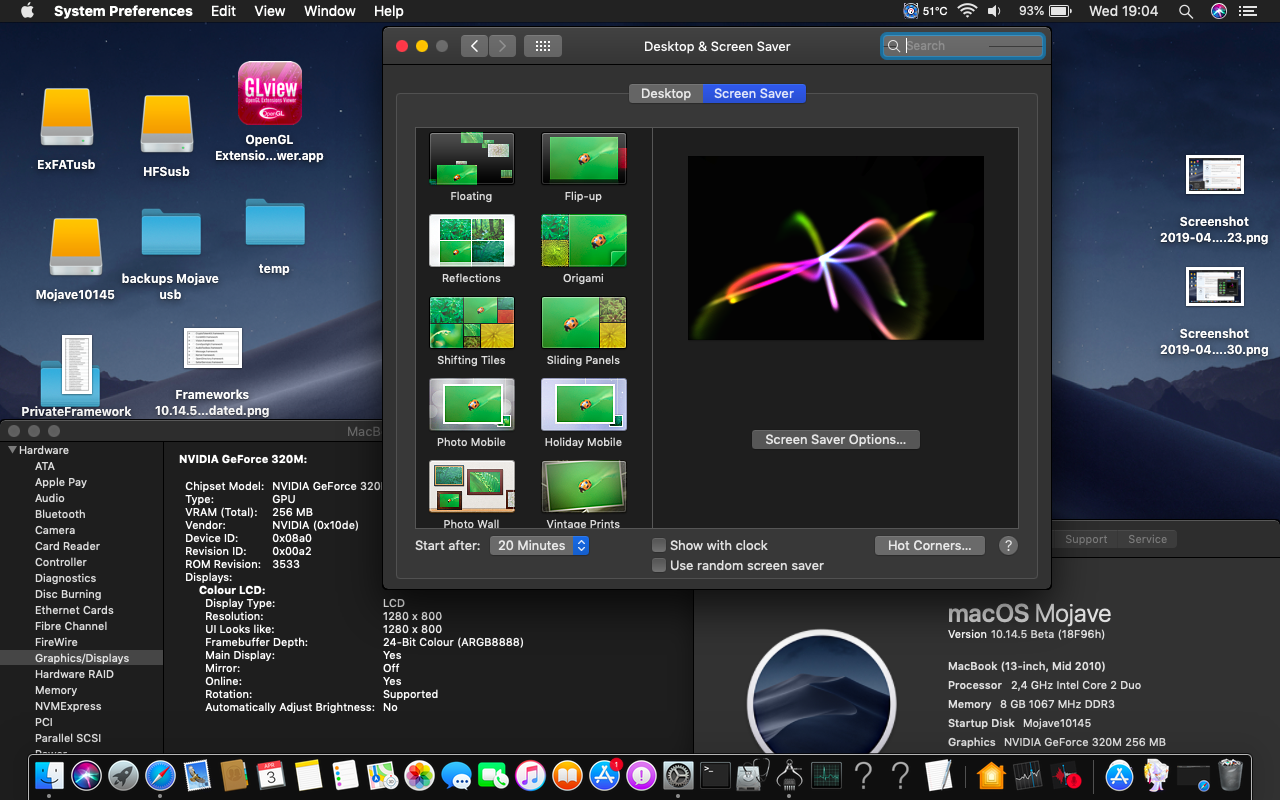This screenshot has height=800, width=1280.
Task: Open Photos pinwheel icon in Dock
Action: coord(419,775)
